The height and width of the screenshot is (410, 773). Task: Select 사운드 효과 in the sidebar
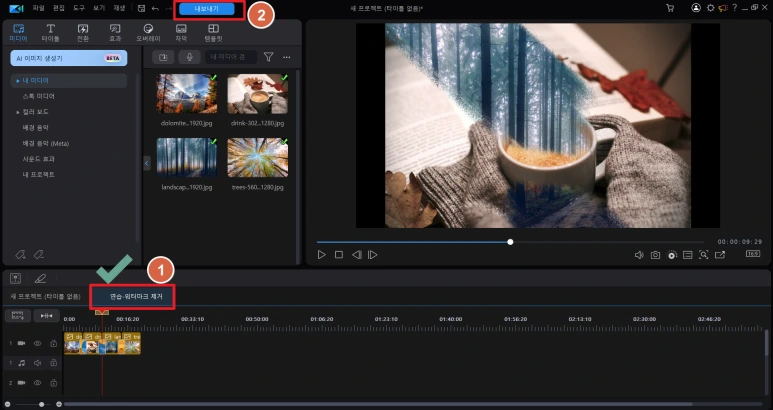click(38, 159)
